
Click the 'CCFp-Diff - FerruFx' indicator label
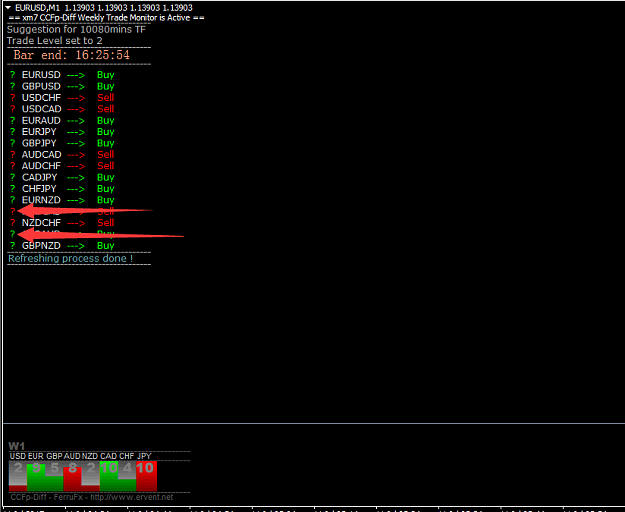tap(46, 497)
